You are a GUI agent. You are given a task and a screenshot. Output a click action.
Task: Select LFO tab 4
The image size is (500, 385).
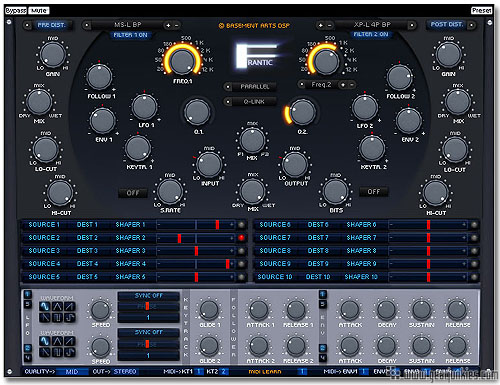tap(27, 358)
